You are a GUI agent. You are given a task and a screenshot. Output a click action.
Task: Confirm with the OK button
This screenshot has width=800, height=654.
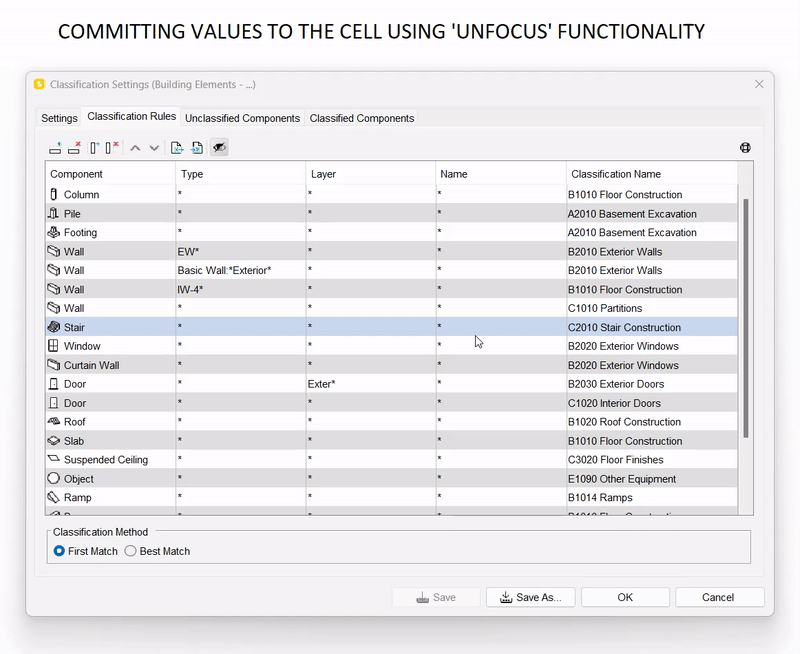625,597
